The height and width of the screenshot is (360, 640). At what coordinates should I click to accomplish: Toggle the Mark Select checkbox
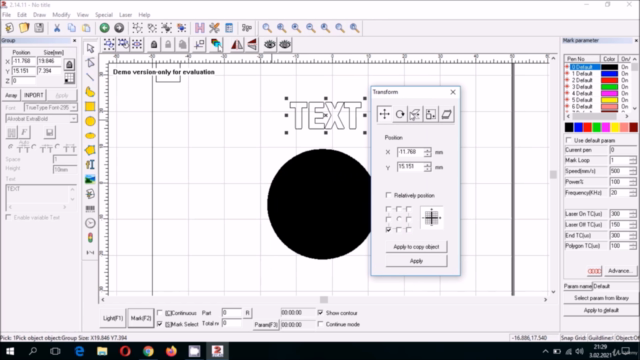tap(160, 324)
